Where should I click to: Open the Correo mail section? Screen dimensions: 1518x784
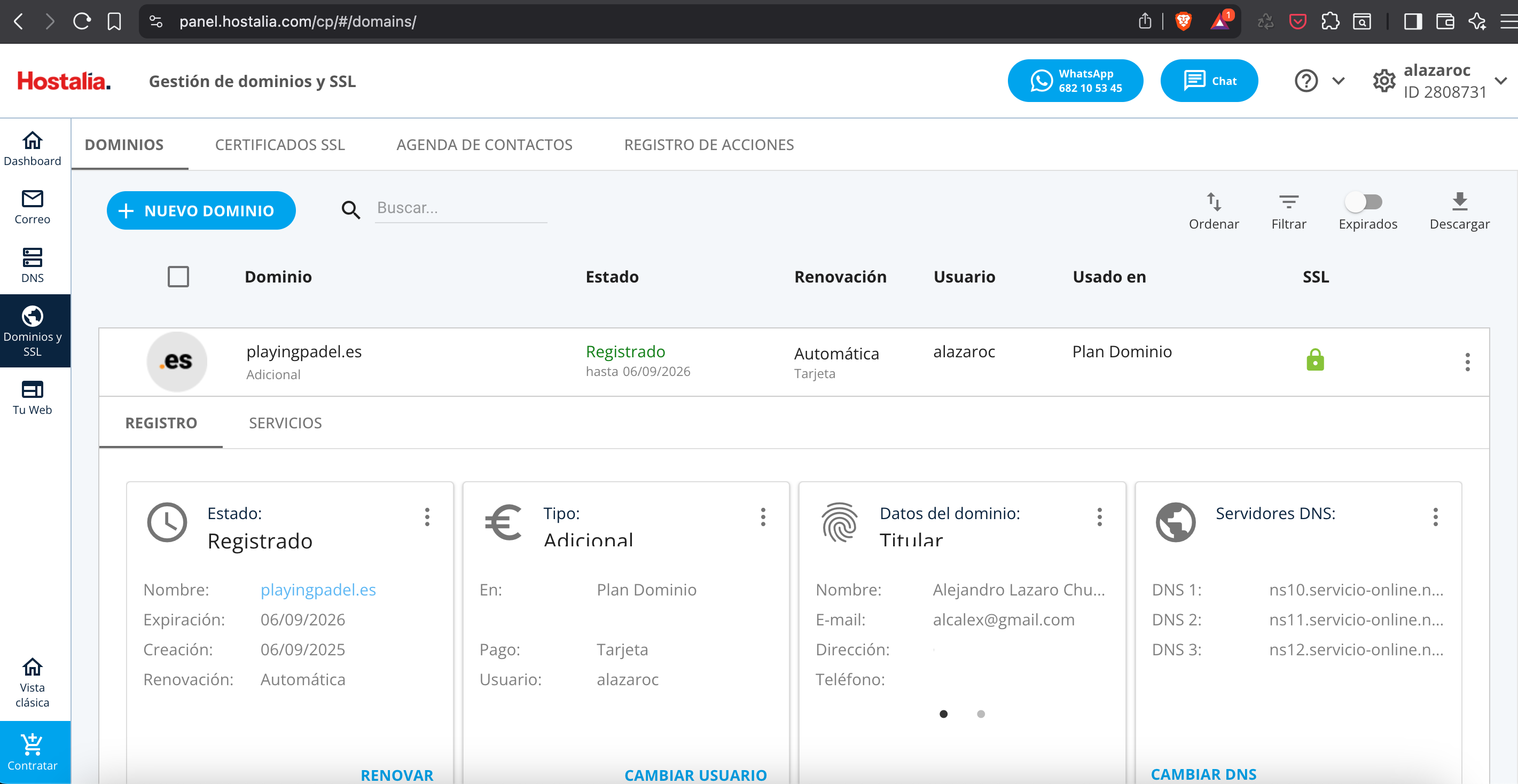point(33,206)
